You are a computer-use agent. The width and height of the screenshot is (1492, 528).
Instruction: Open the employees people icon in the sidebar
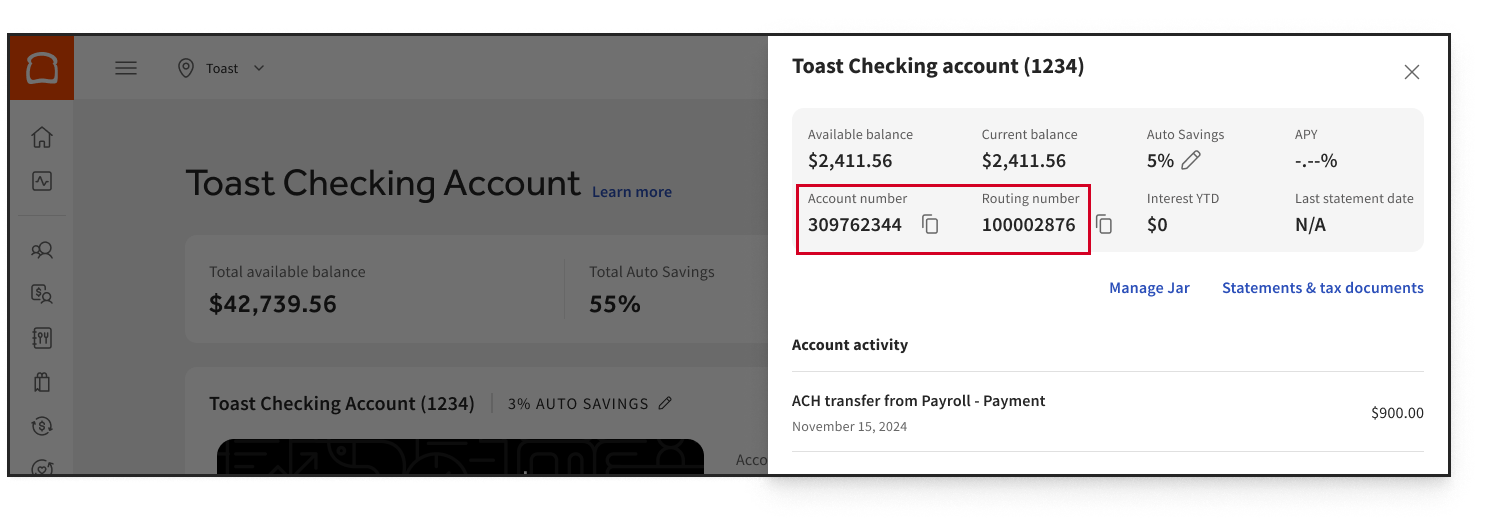pos(42,250)
